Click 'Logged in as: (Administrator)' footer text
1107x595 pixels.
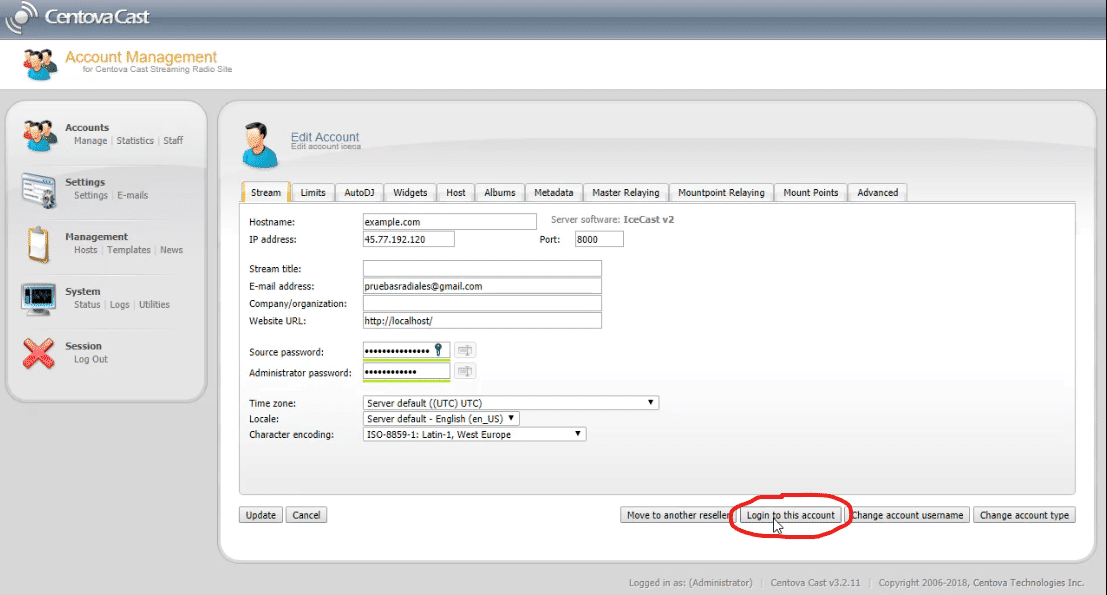tap(690, 583)
